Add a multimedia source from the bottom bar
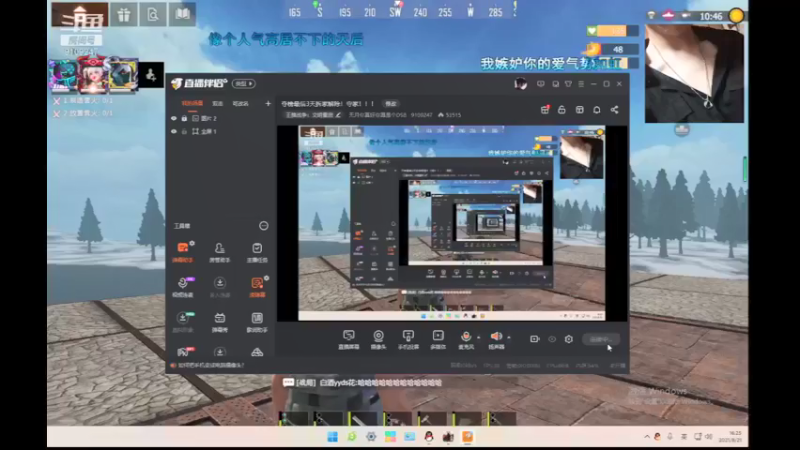Screen dimensions: 800x450 (438, 339)
